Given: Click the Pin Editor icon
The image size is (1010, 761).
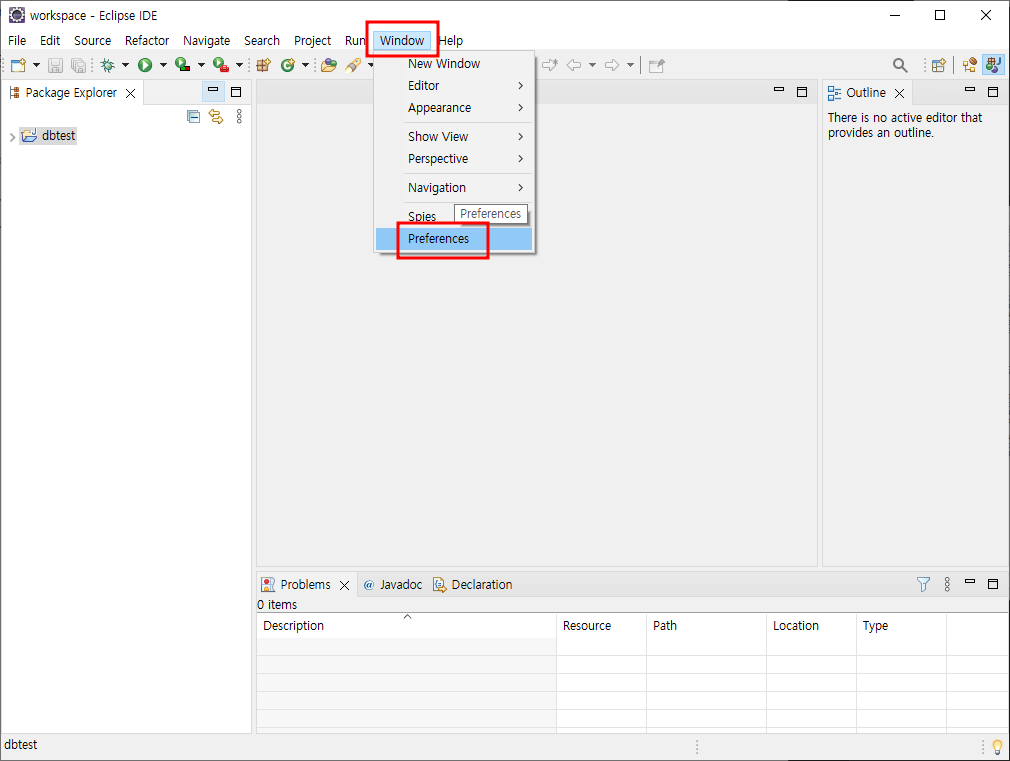Looking at the screenshot, I should tap(656, 65).
